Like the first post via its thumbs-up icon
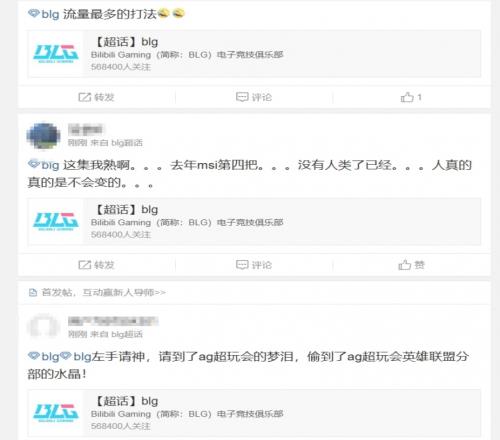The image size is (500, 440). click(407, 97)
